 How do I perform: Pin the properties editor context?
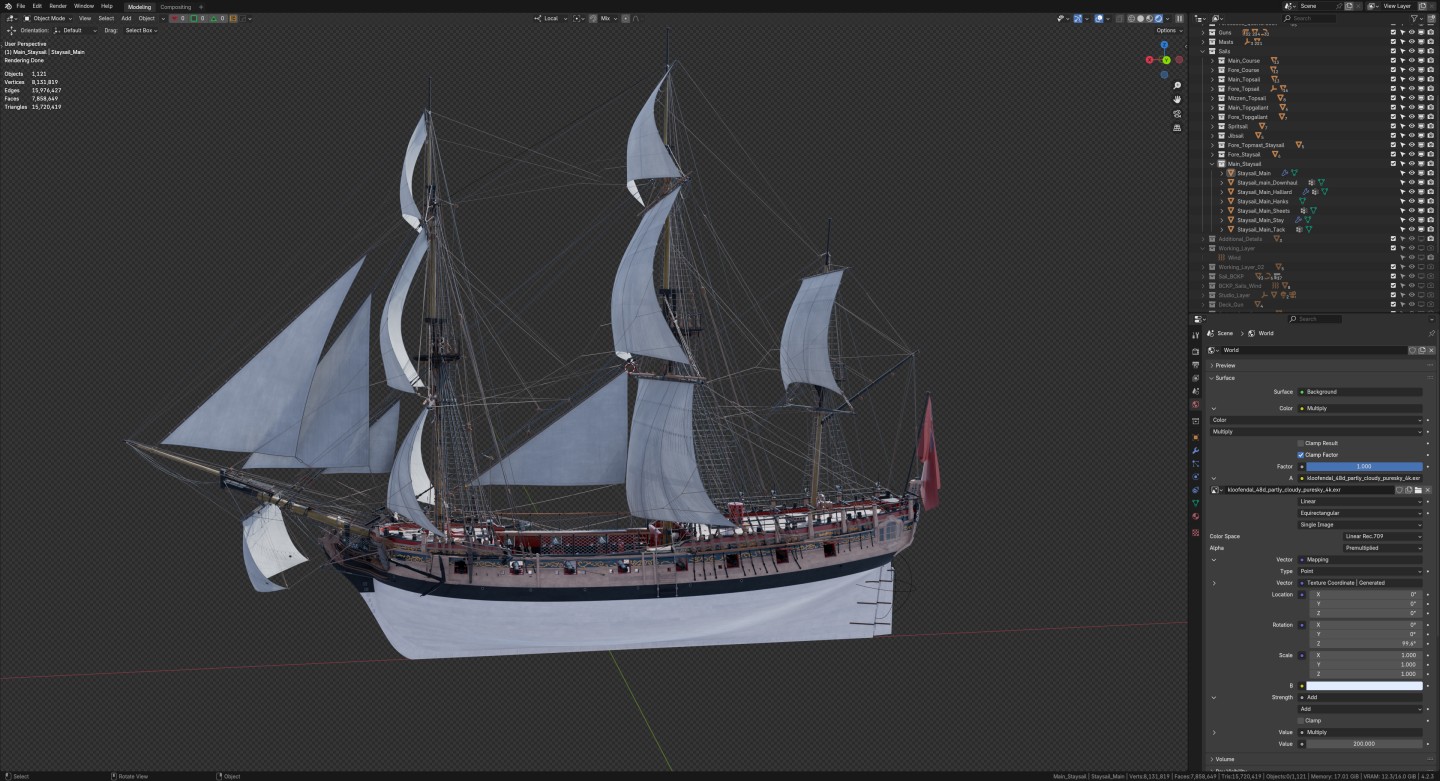click(1431, 333)
